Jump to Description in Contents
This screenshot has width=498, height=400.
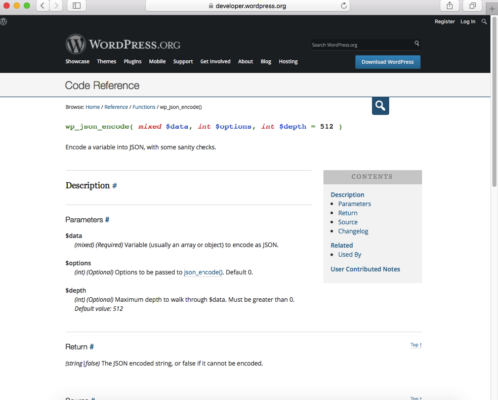(347, 195)
